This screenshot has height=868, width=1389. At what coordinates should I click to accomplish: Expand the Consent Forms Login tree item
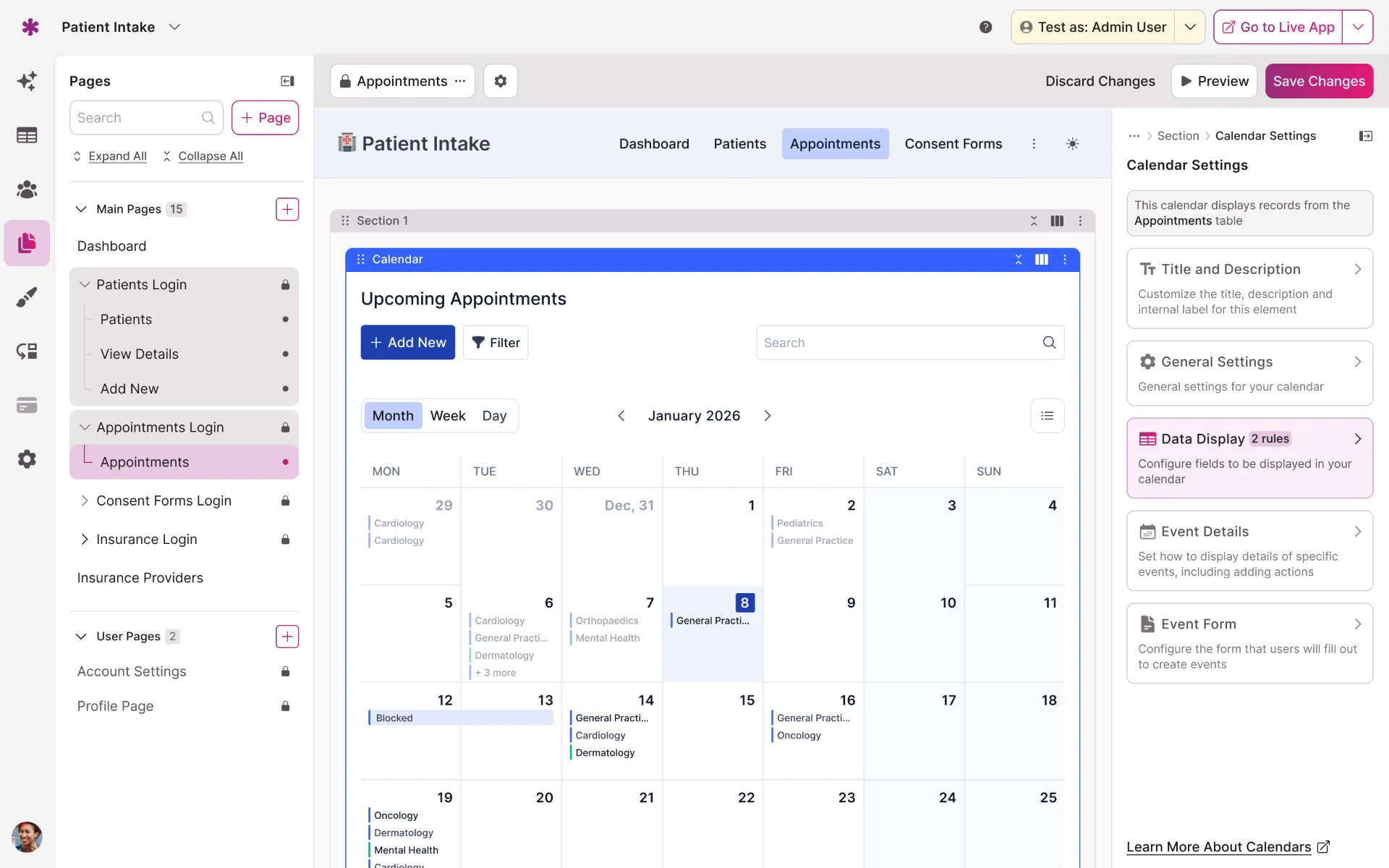(x=85, y=501)
